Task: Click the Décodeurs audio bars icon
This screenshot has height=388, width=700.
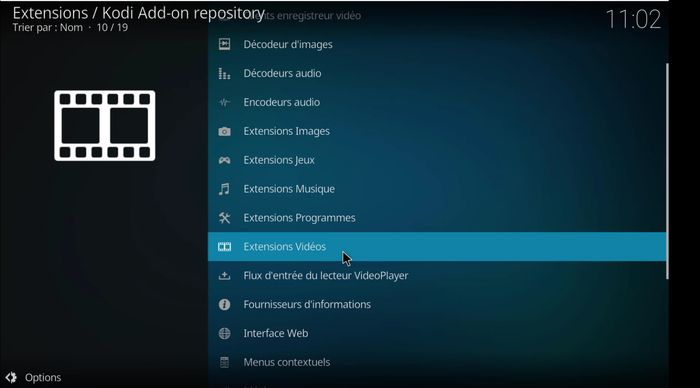Action: (224, 73)
